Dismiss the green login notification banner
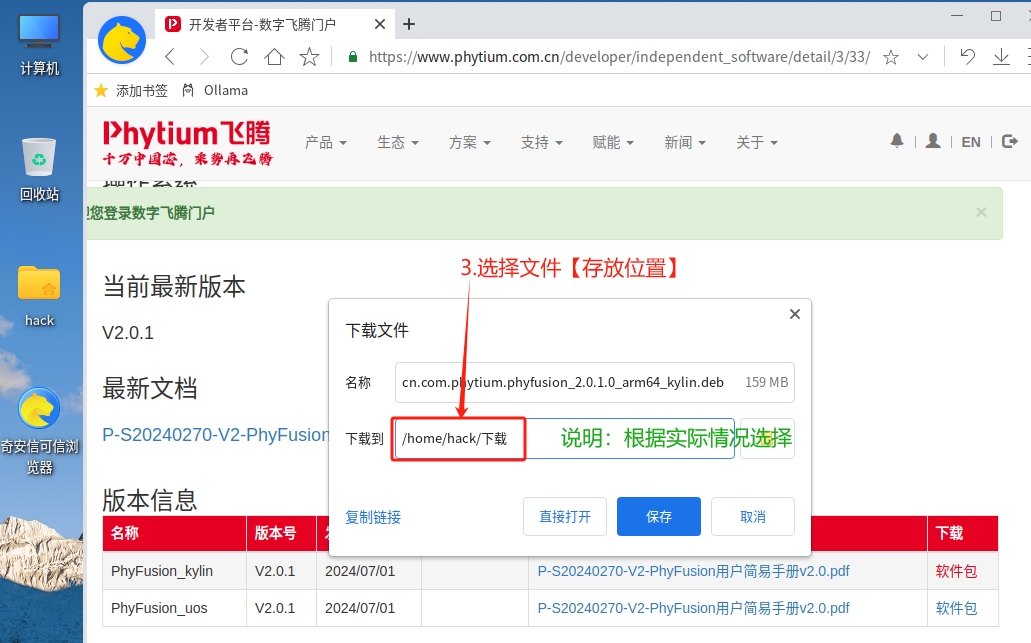1031x643 pixels. click(x=981, y=212)
